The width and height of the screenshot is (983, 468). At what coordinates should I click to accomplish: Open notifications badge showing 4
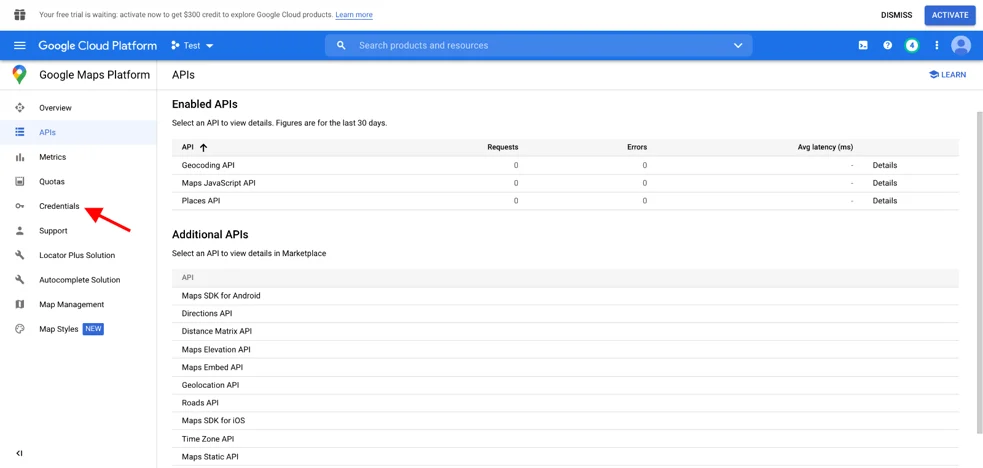pos(912,46)
